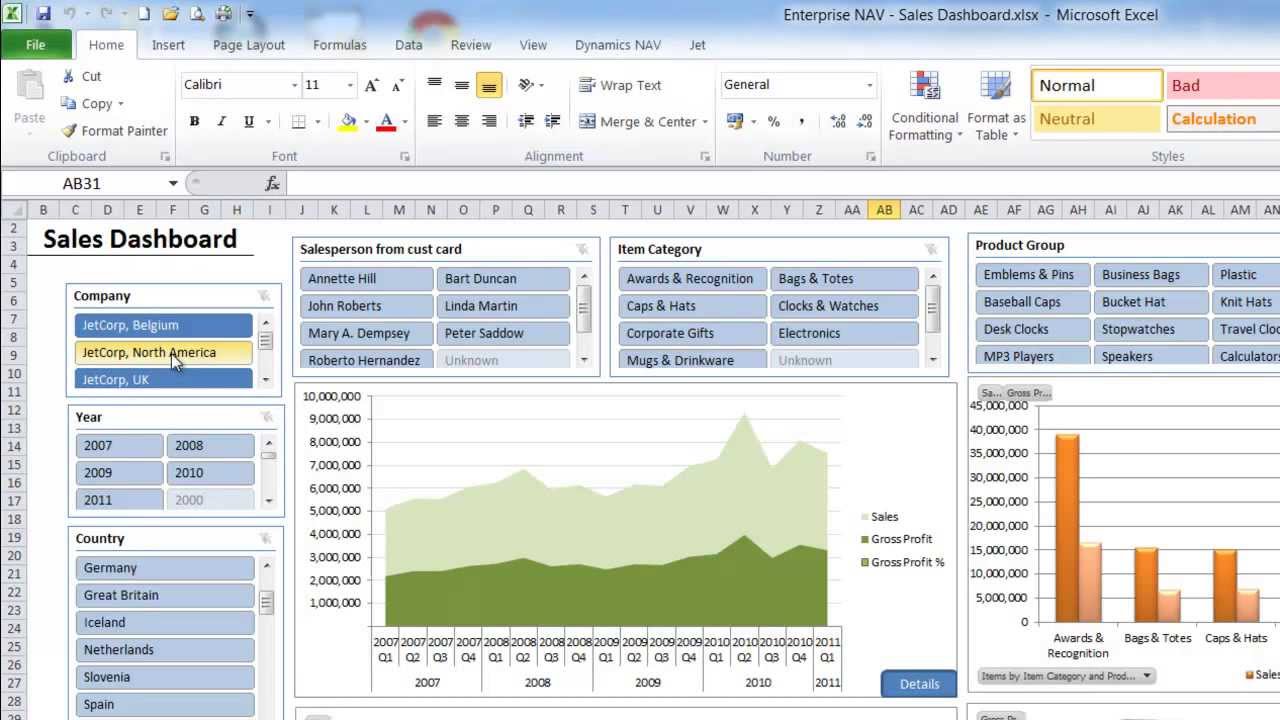
Task: Toggle JetCorp, North America company filter
Action: coord(163,352)
